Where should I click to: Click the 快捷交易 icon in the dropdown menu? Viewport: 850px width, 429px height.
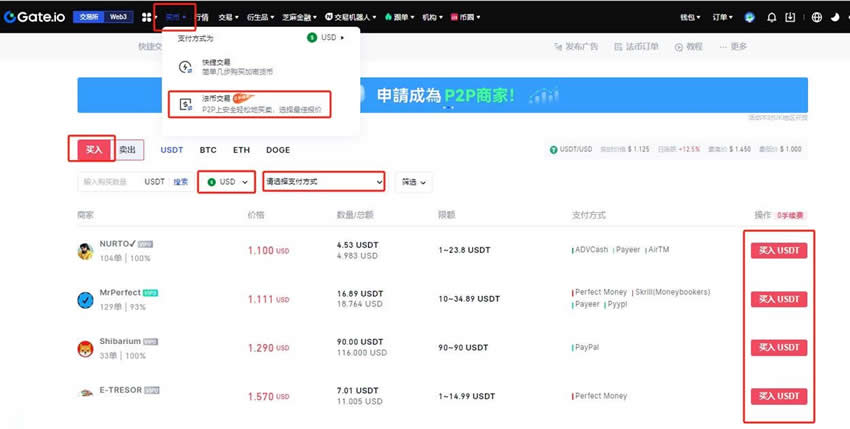[184, 67]
